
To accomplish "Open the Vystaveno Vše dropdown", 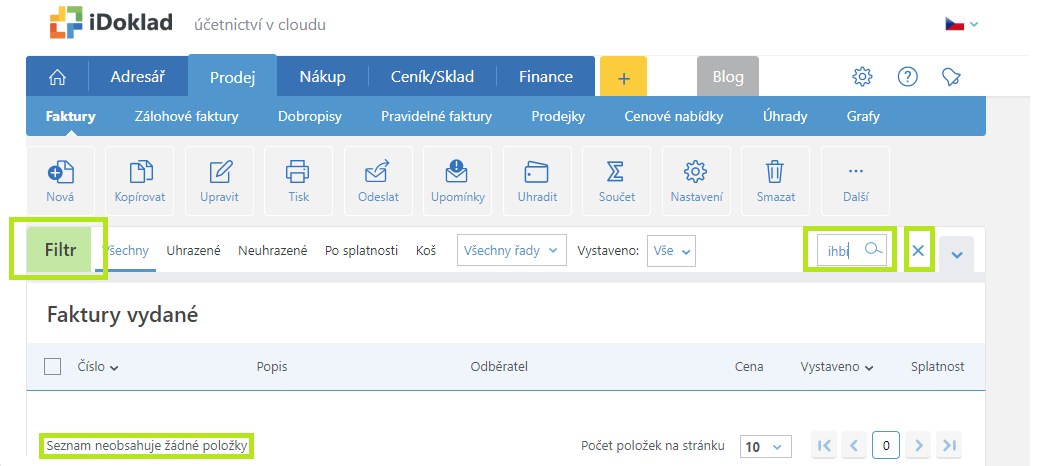I will click(671, 251).
